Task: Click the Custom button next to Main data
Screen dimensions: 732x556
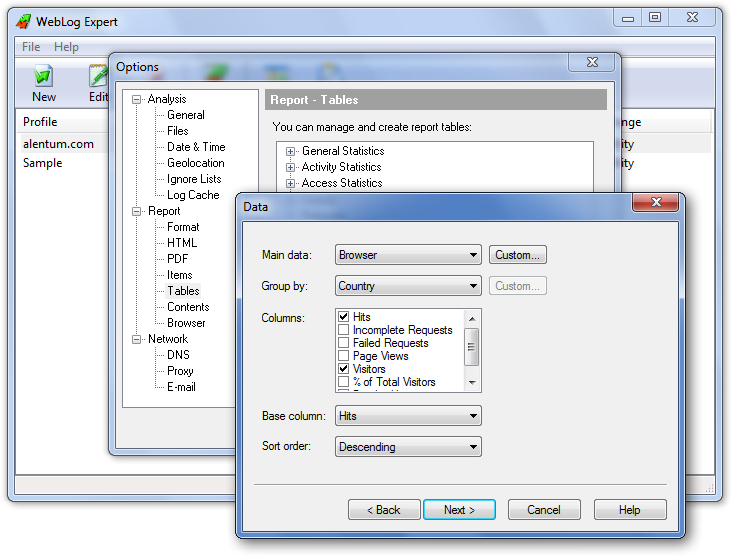Action: (x=518, y=255)
